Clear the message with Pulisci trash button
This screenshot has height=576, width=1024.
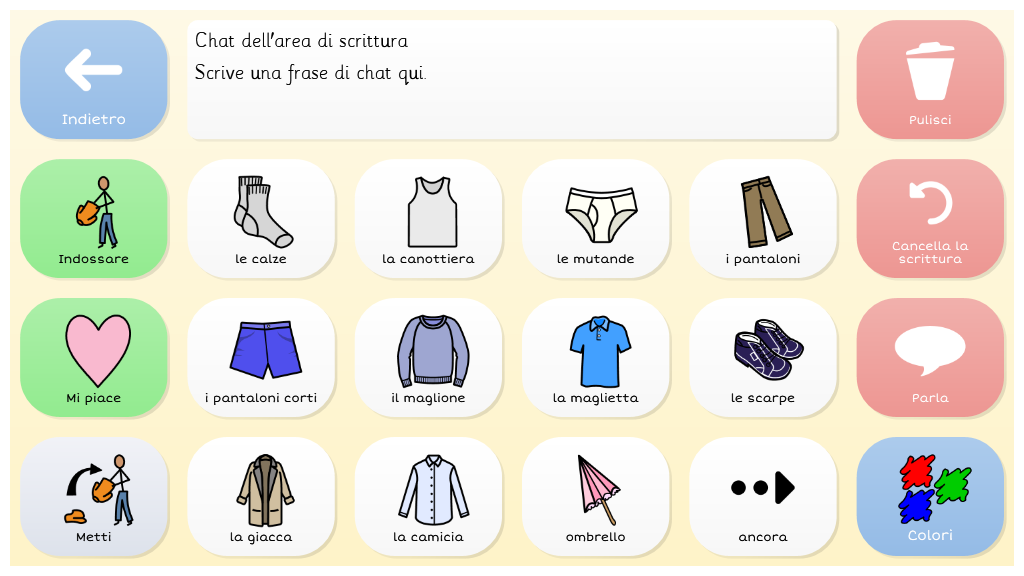930,80
